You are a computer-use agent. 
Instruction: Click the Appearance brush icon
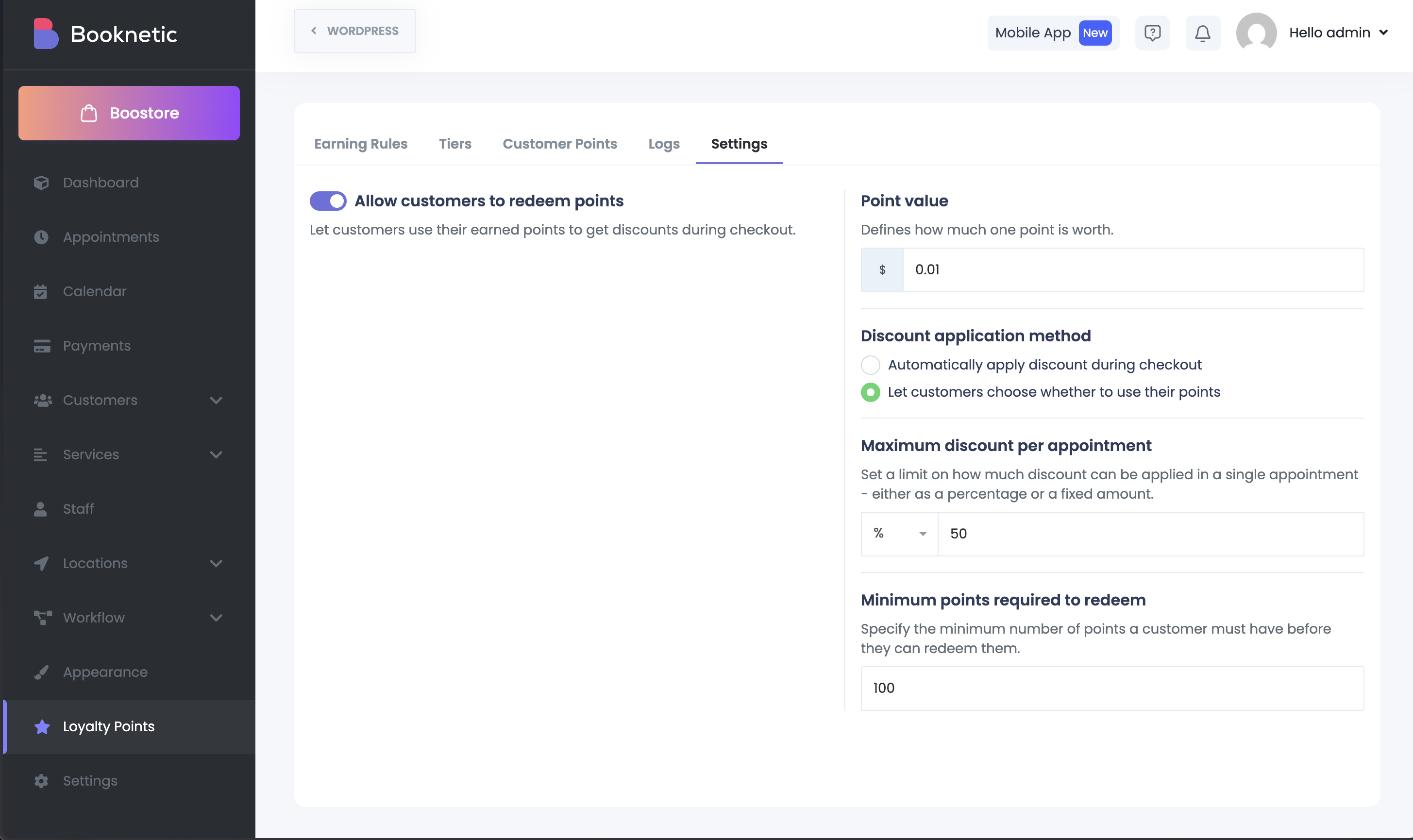click(x=41, y=672)
